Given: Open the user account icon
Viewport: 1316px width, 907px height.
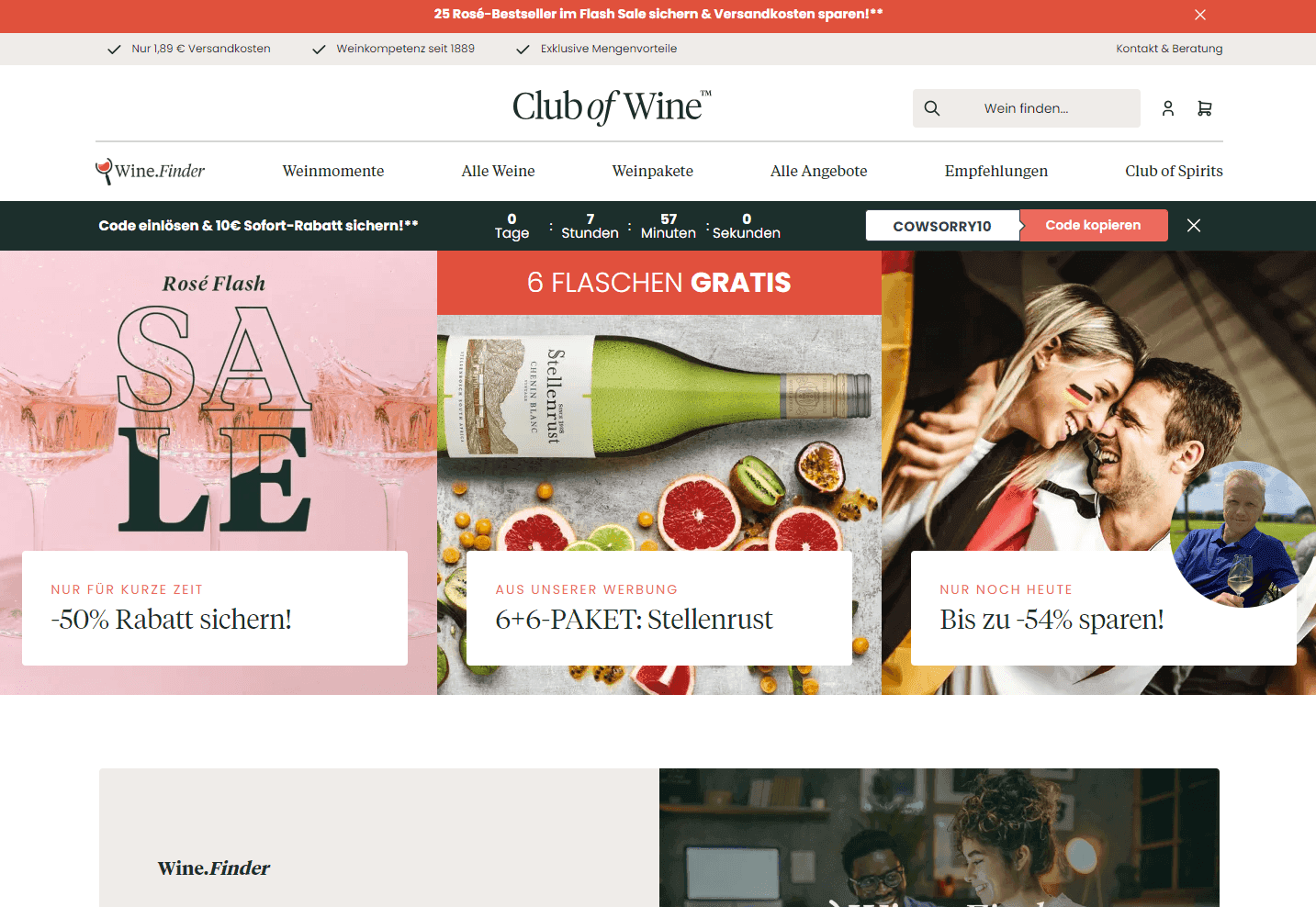Looking at the screenshot, I should click(1168, 108).
